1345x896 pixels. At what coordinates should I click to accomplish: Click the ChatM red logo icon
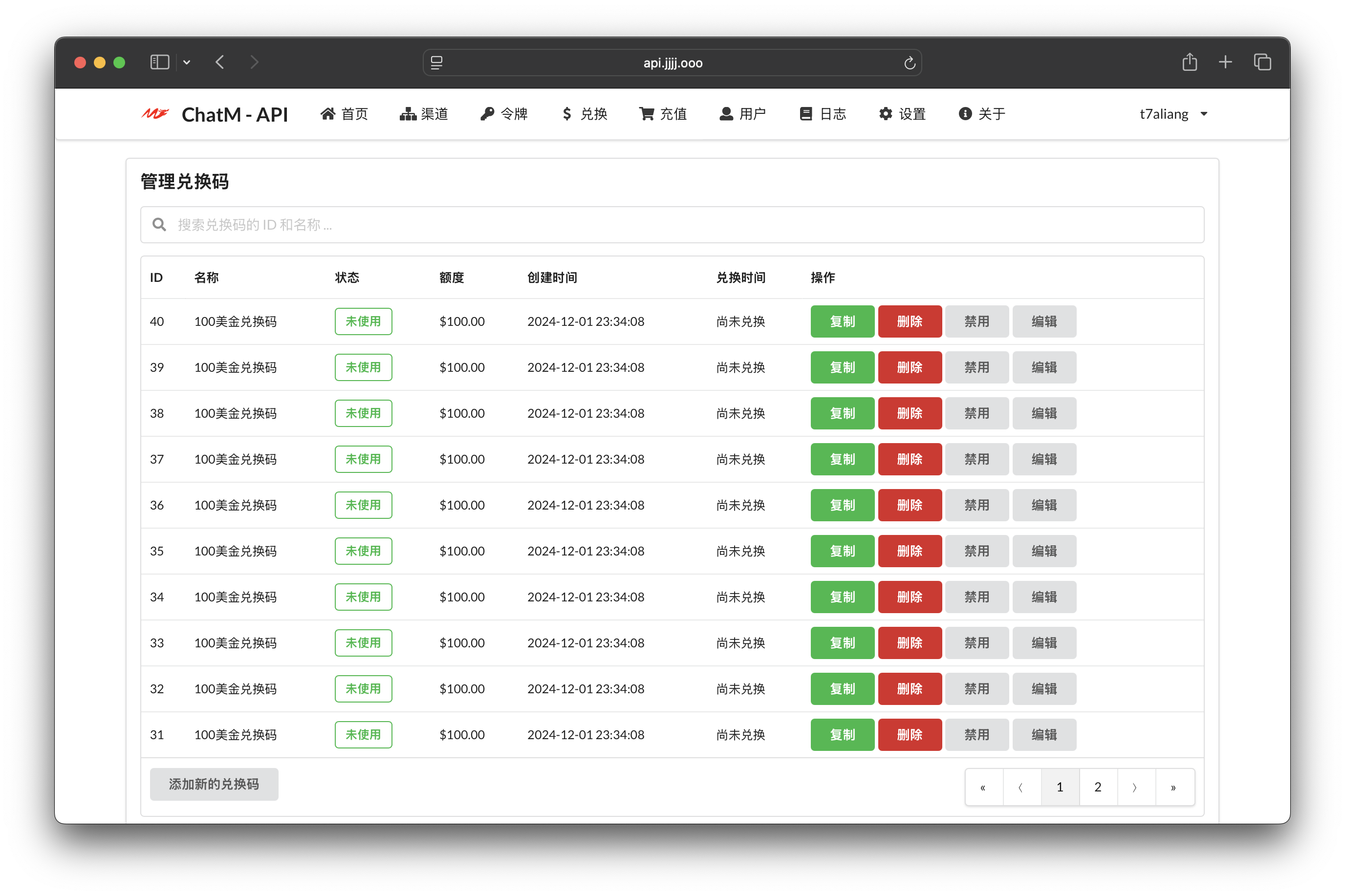click(x=155, y=114)
